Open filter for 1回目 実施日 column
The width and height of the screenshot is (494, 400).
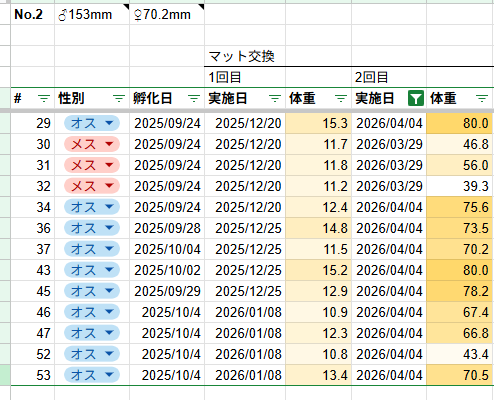click(x=275, y=98)
